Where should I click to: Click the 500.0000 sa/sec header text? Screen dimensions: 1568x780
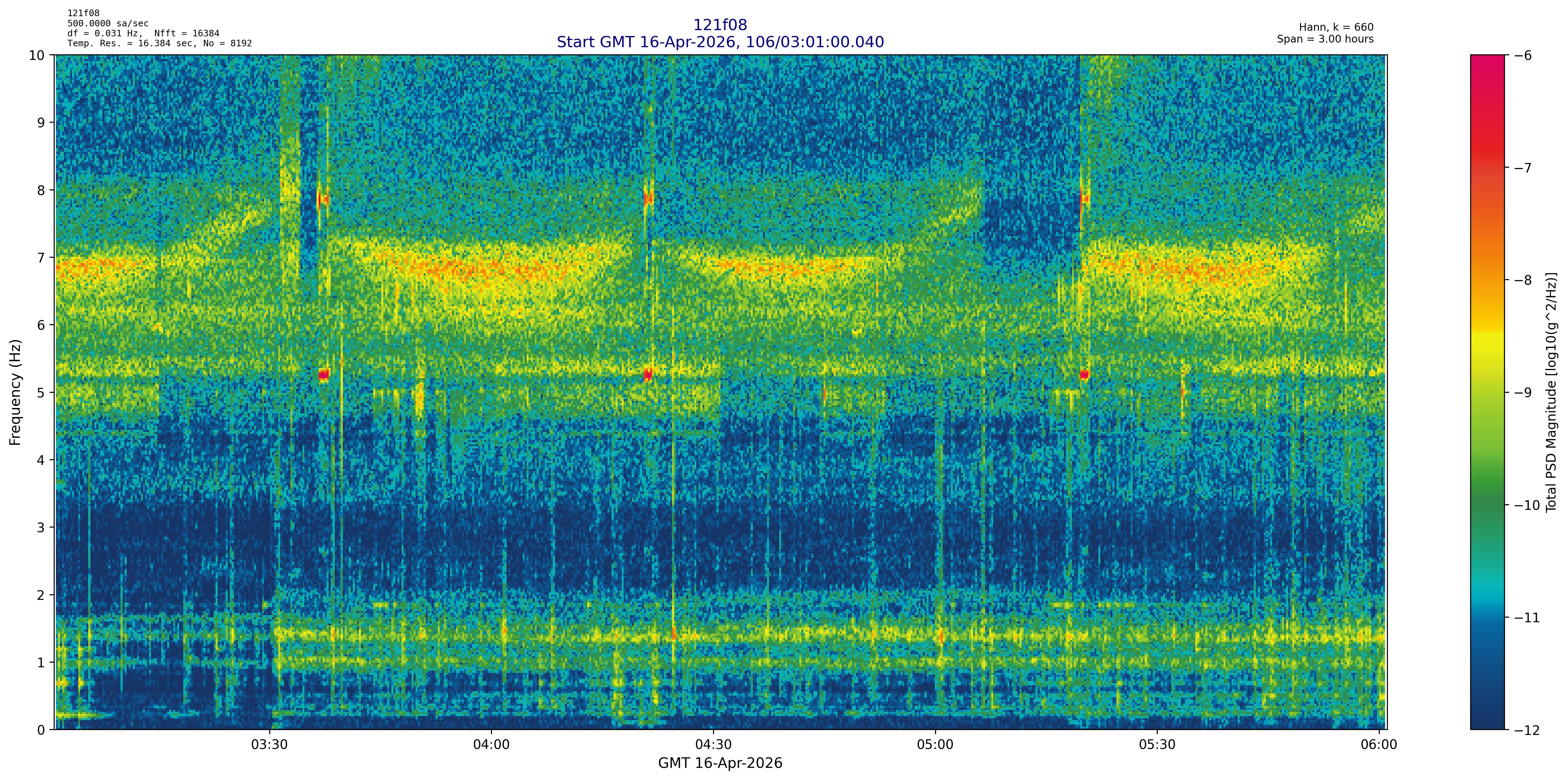point(108,24)
